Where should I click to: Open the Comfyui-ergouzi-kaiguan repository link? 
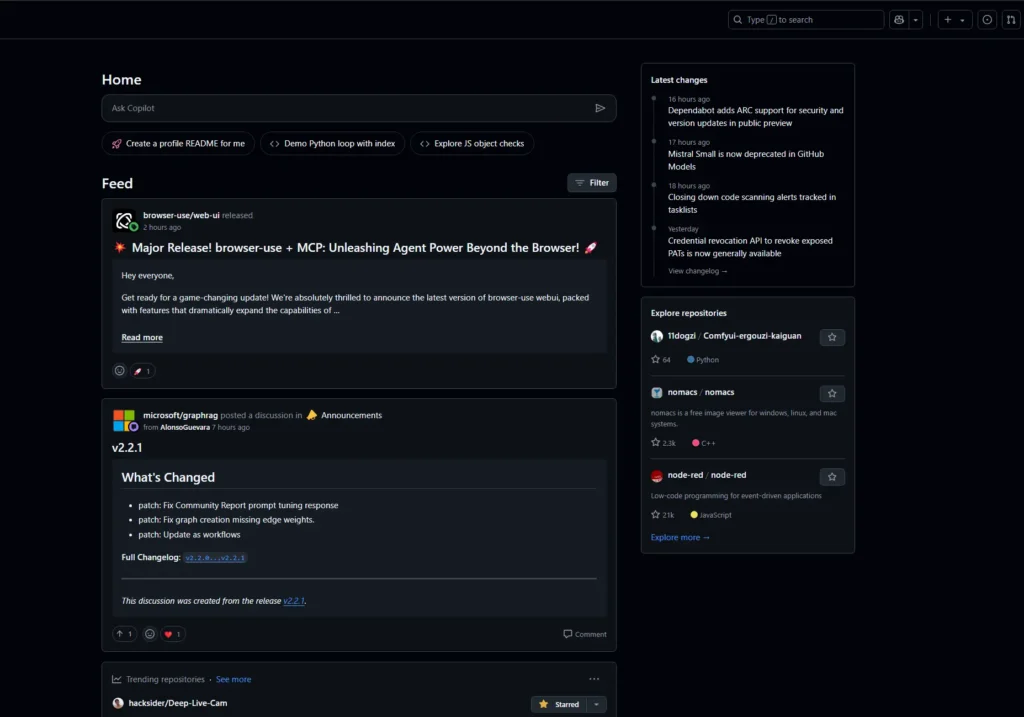pyautogui.click(x=752, y=336)
